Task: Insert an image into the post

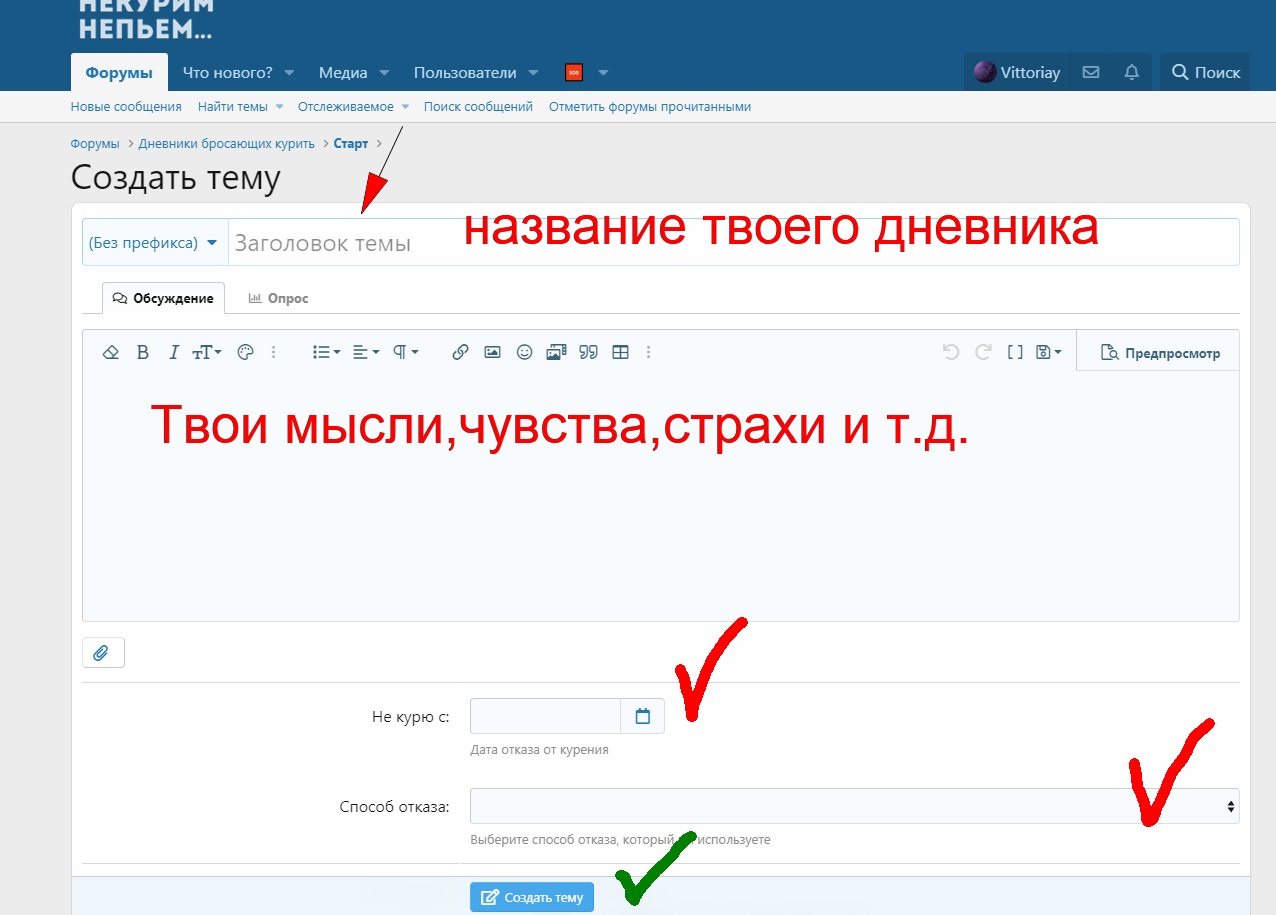Action: tap(492, 351)
